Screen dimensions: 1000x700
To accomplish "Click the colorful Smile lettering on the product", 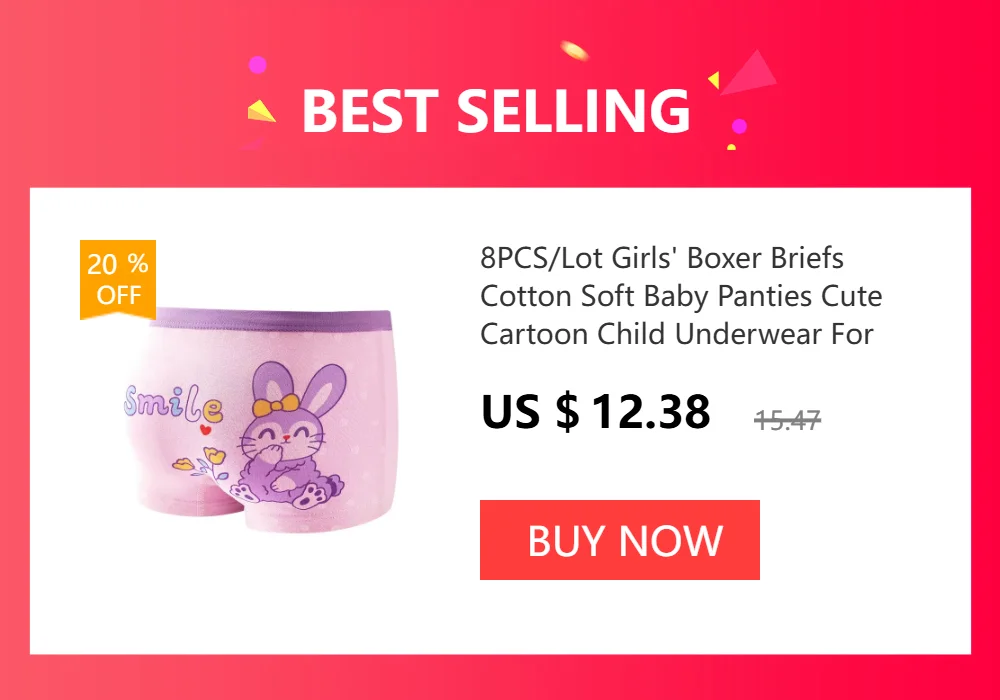I will coord(173,404).
